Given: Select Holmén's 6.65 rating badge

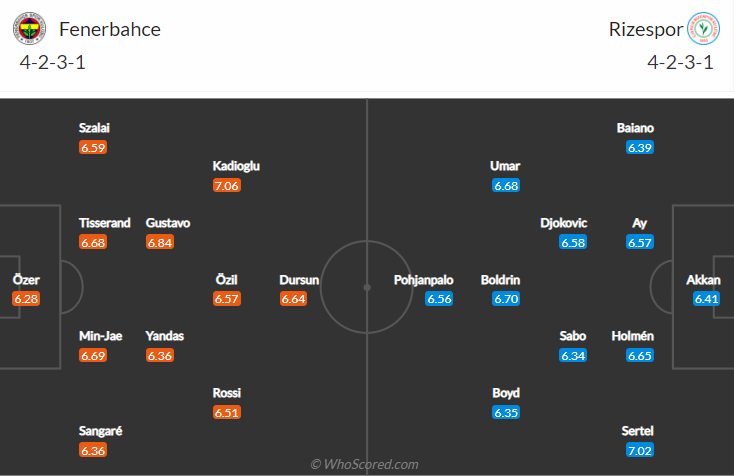Looking at the screenshot, I should tap(640, 355).
